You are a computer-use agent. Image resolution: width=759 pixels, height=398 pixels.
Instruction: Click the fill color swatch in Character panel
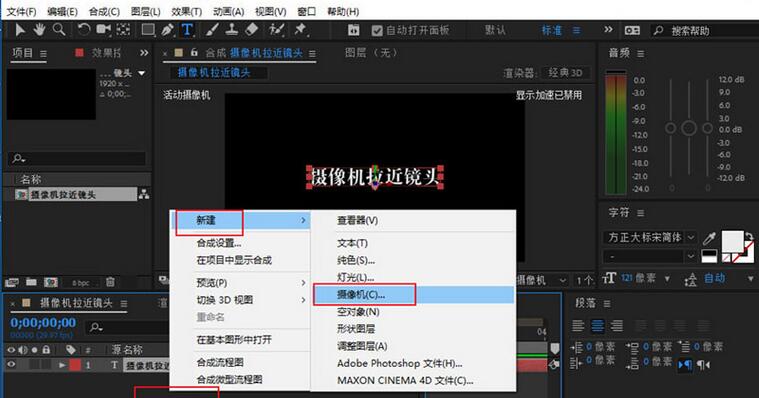pyautogui.click(x=733, y=241)
